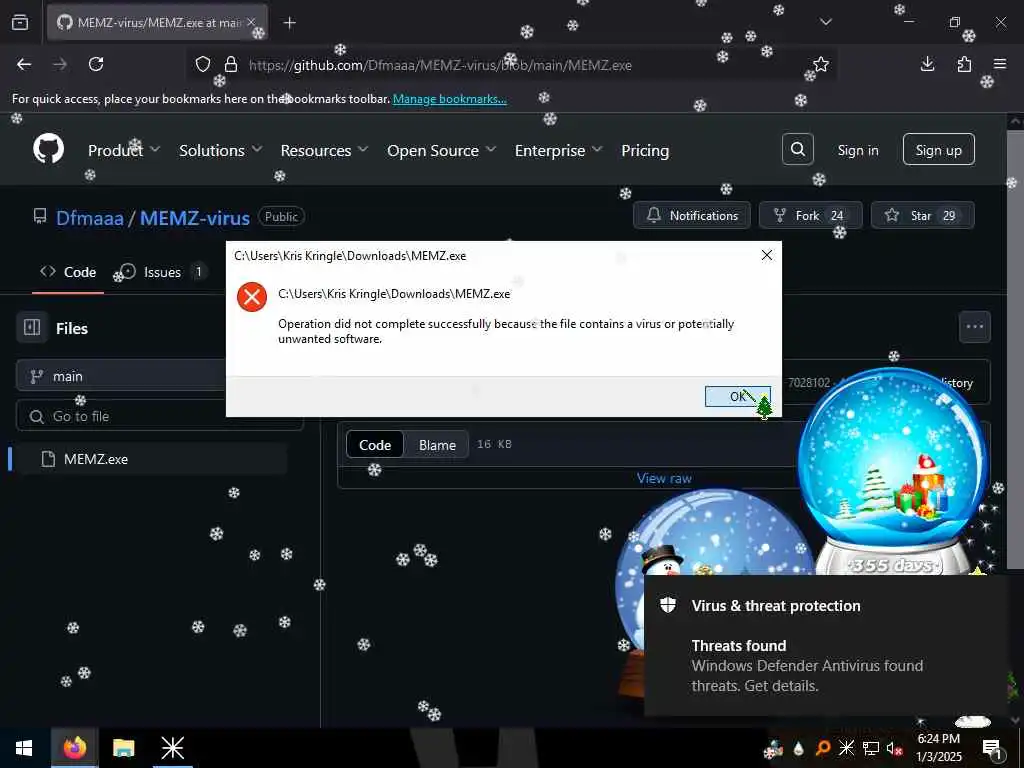Expand the Open Source menu

(441, 150)
